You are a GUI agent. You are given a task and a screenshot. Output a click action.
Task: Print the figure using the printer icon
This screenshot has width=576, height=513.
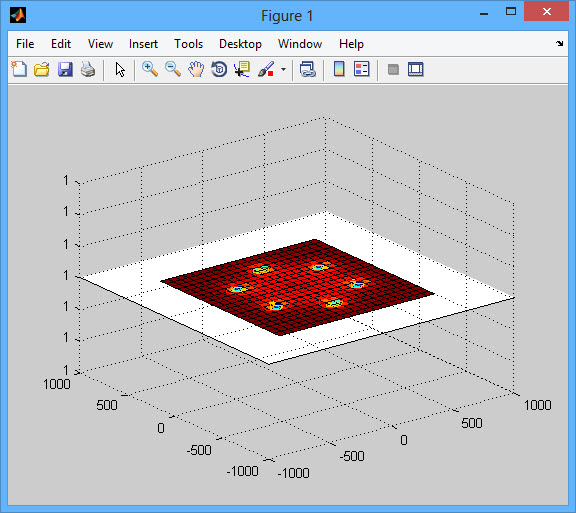point(88,69)
